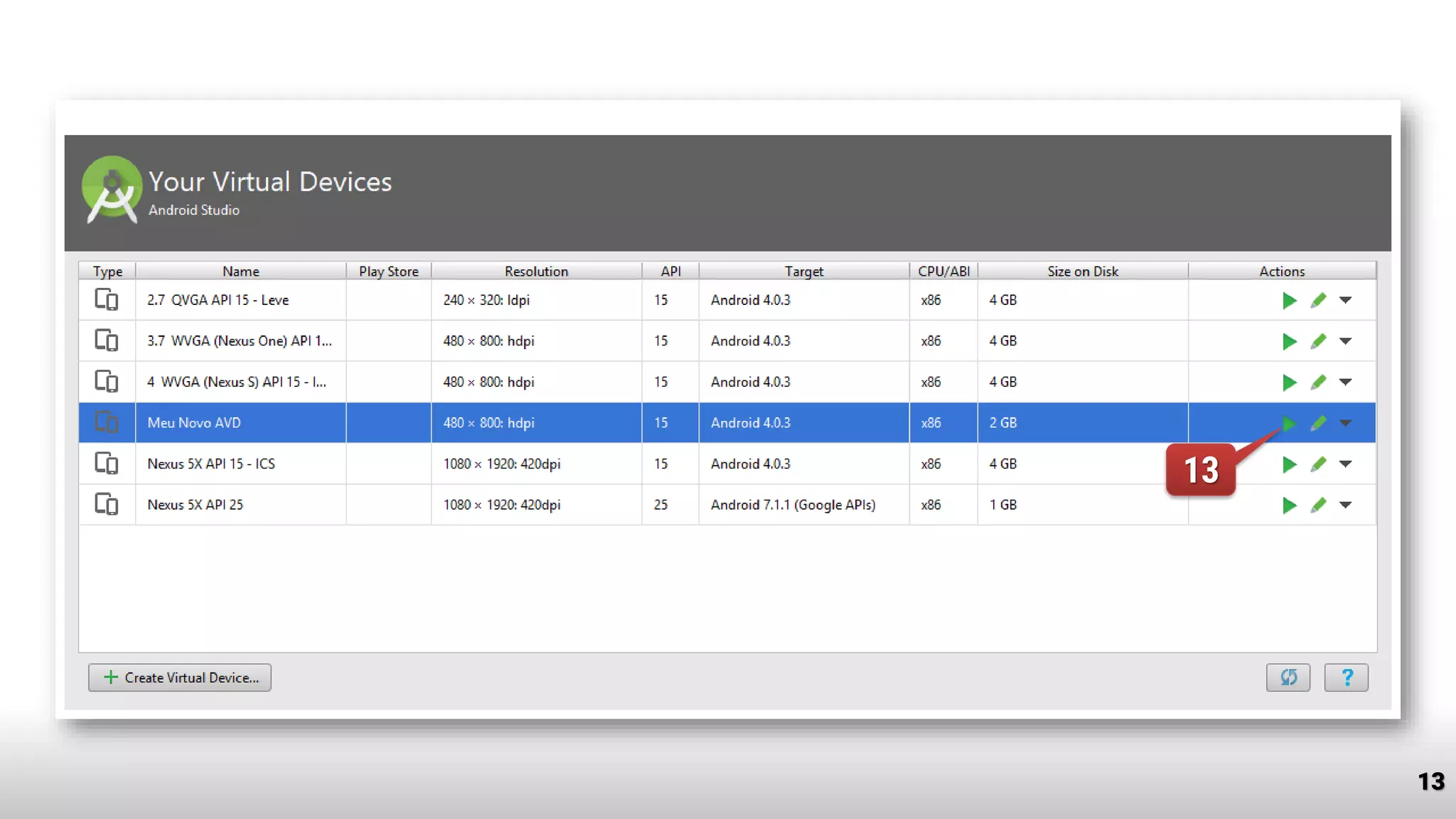Click device type icon for Nexus 5X API 25
Screen dimensions: 1456x819
(x=107, y=505)
